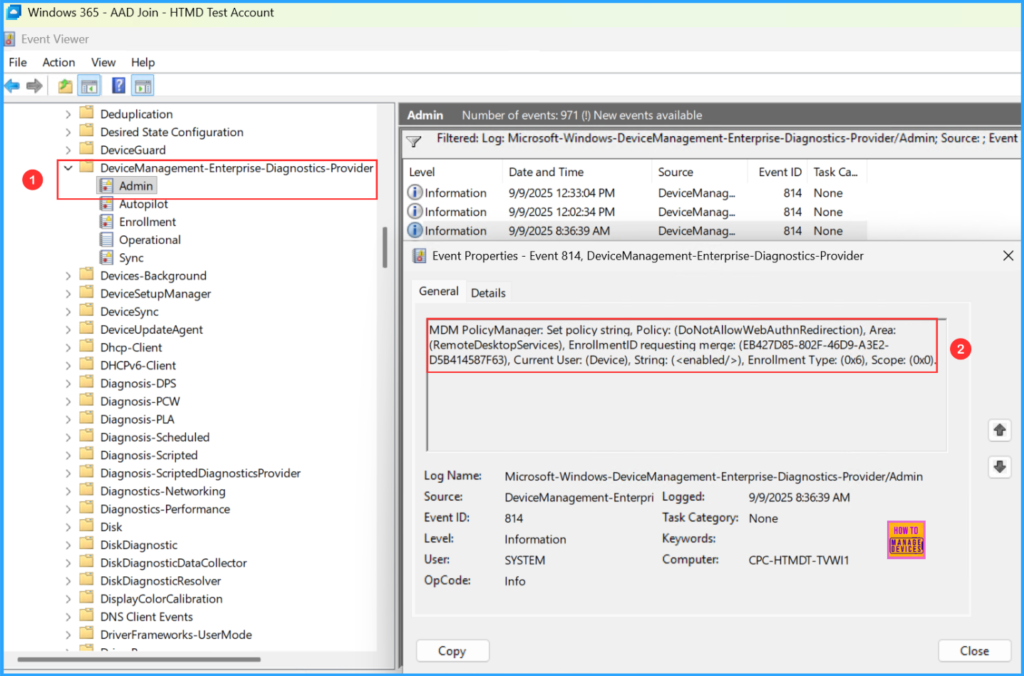Switch to the Details tab

coord(488,293)
